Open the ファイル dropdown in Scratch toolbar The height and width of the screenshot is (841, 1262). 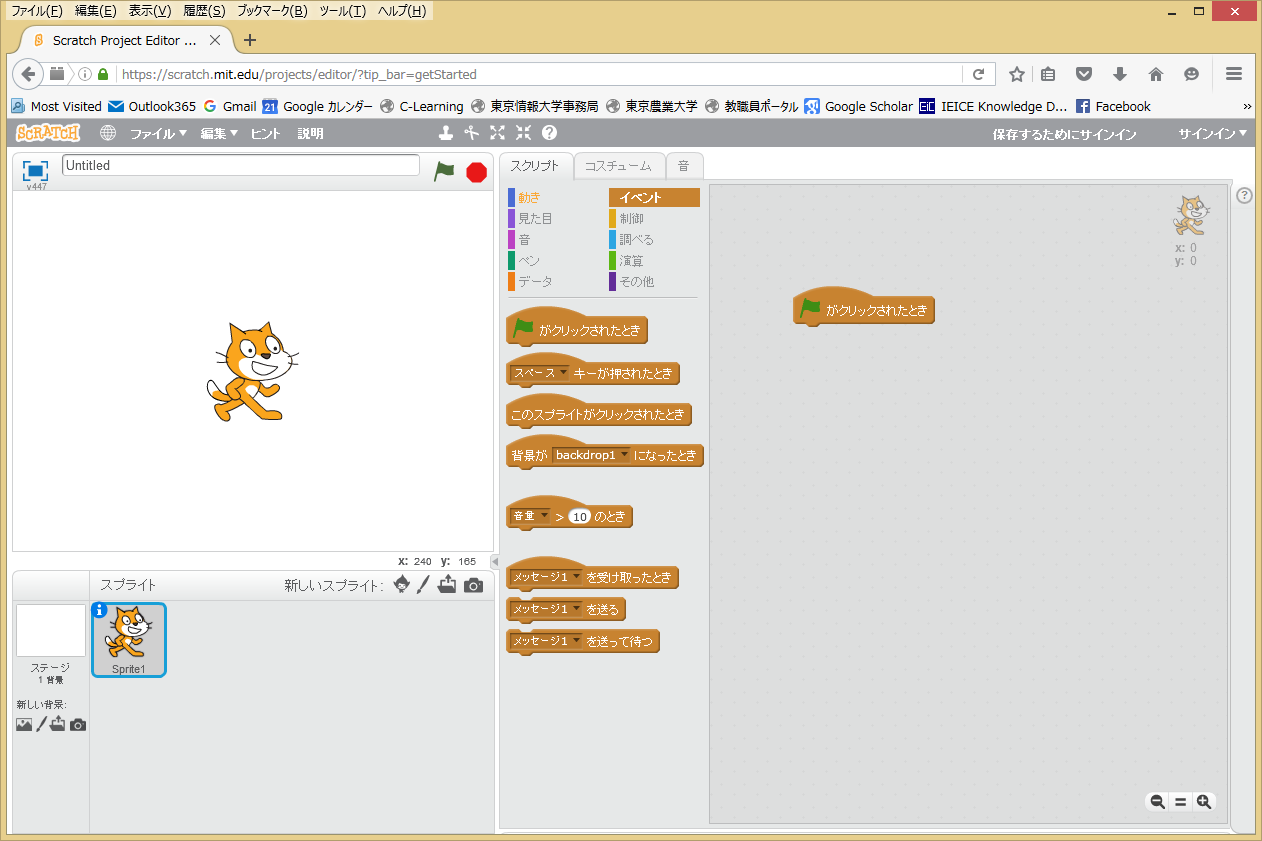click(x=158, y=133)
